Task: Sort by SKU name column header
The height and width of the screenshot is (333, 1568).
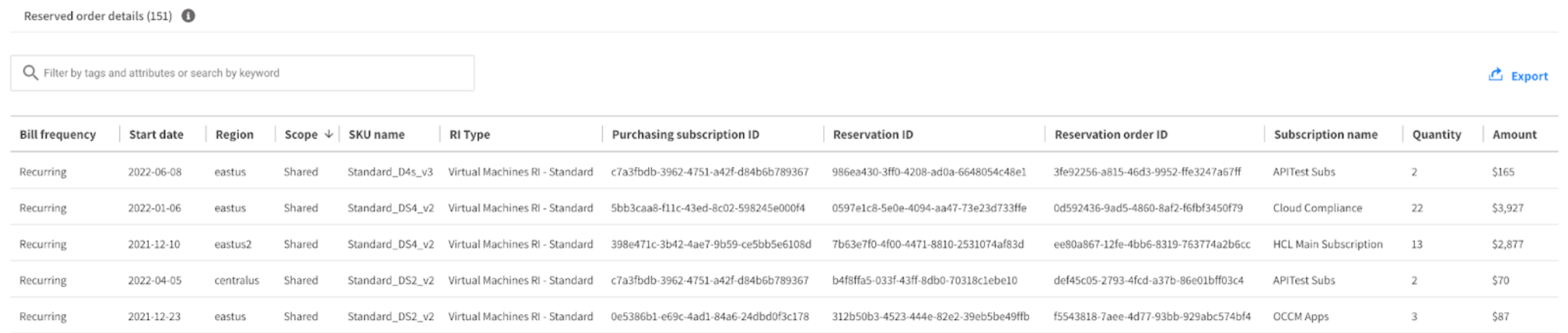Action: (x=376, y=134)
